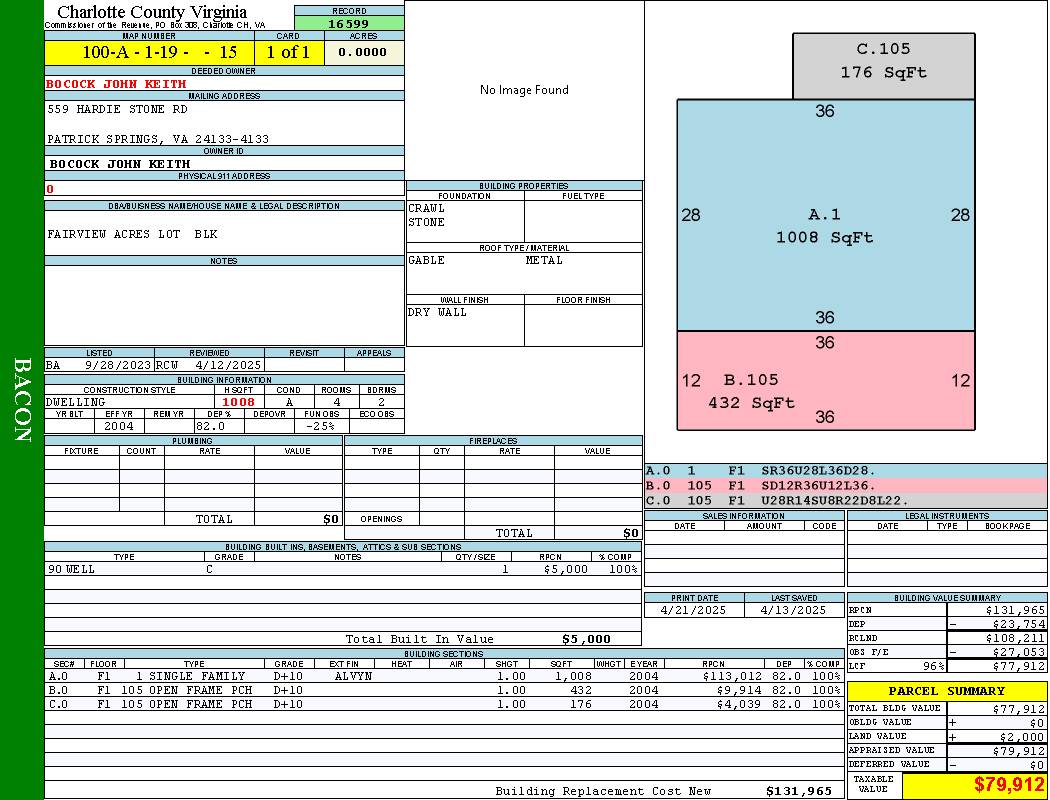
Task: Click RCLND value $108,211
Action: [x=1015, y=638]
